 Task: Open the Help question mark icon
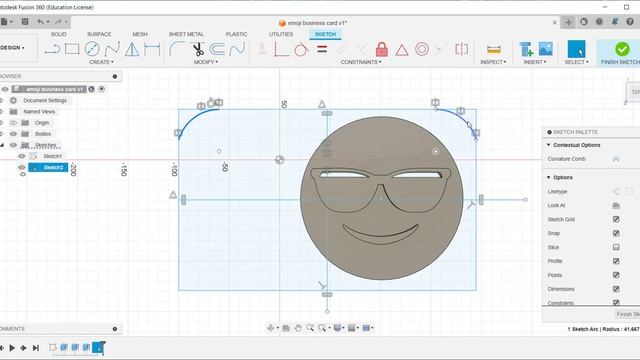(x=630, y=22)
